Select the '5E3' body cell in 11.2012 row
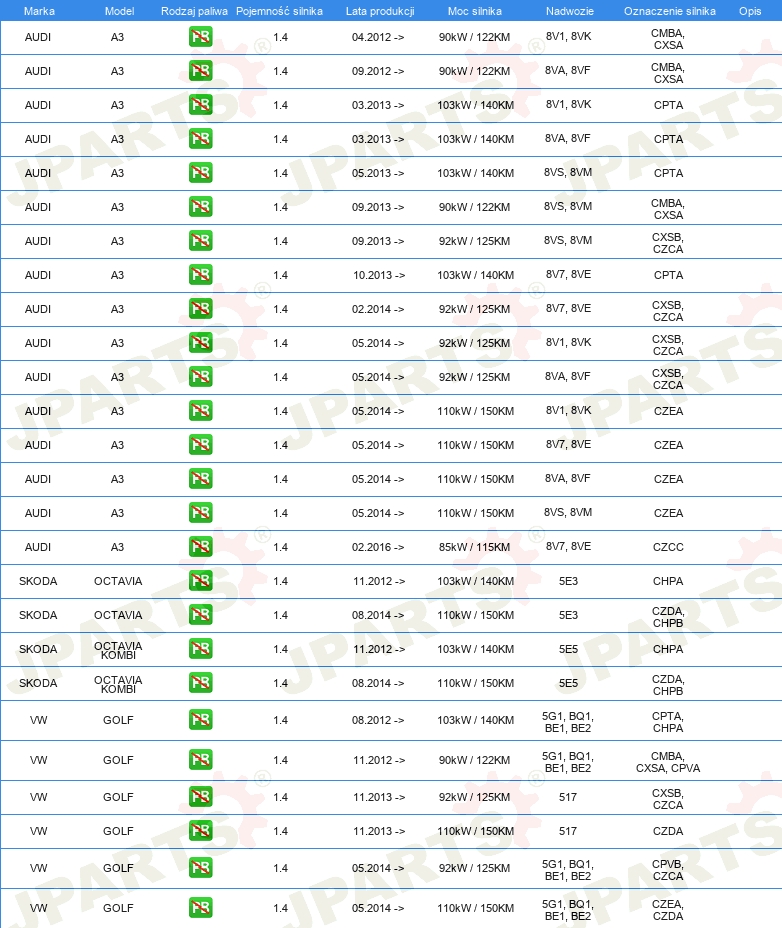 (x=568, y=581)
